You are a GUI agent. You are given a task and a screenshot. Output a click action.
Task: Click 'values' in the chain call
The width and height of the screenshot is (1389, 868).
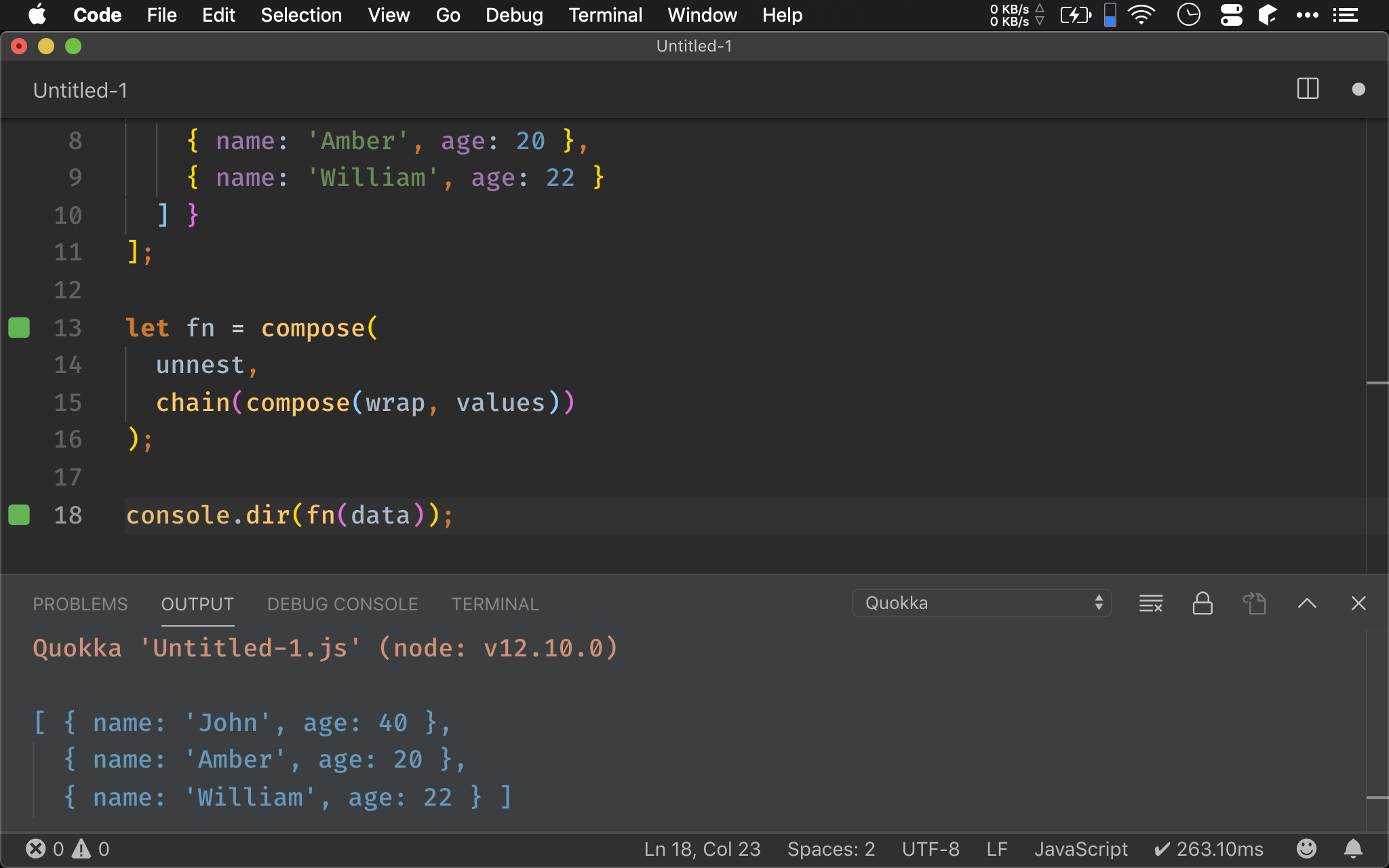tap(501, 403)
